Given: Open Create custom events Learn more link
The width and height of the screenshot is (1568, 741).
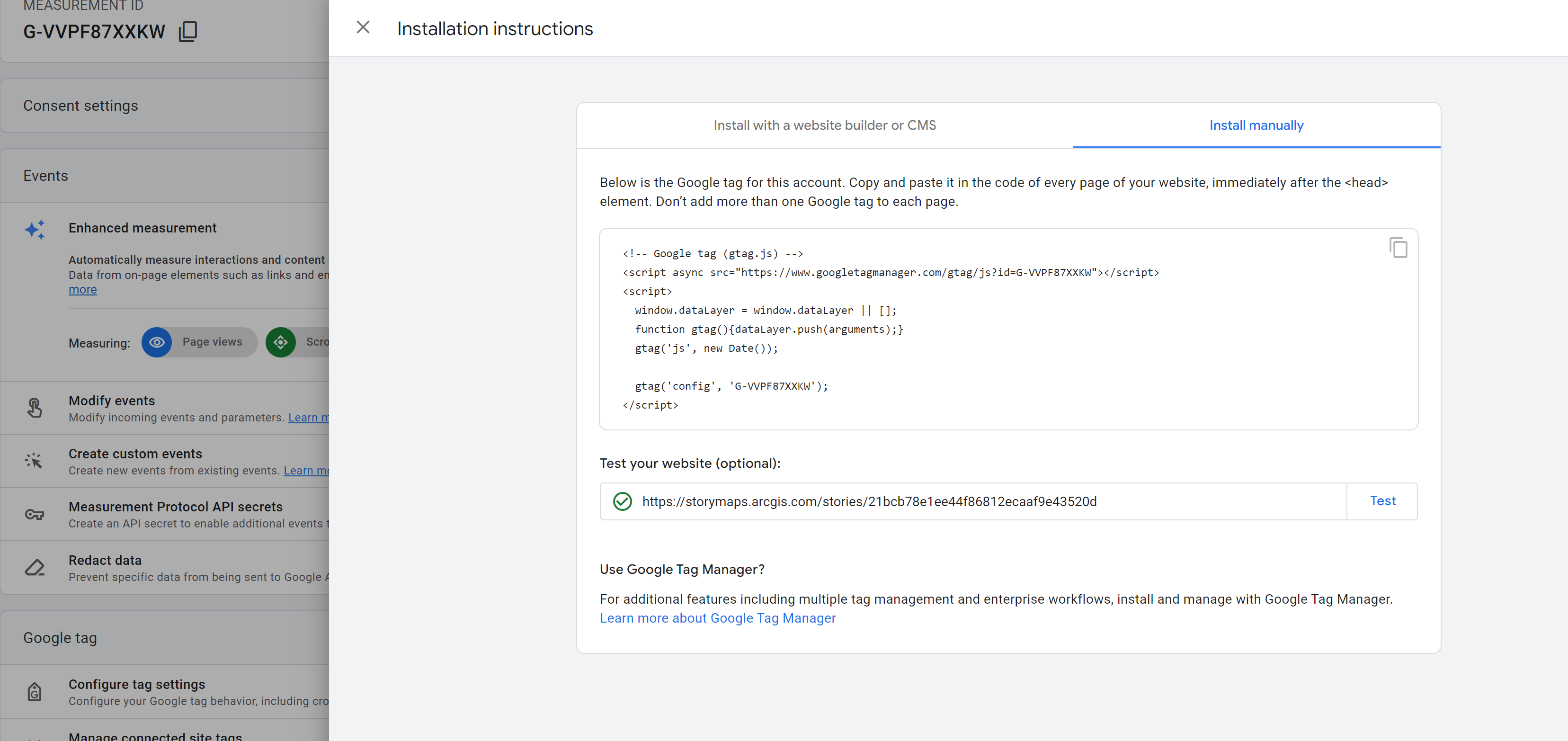Looking at the screenshot, I should point(306,471).
